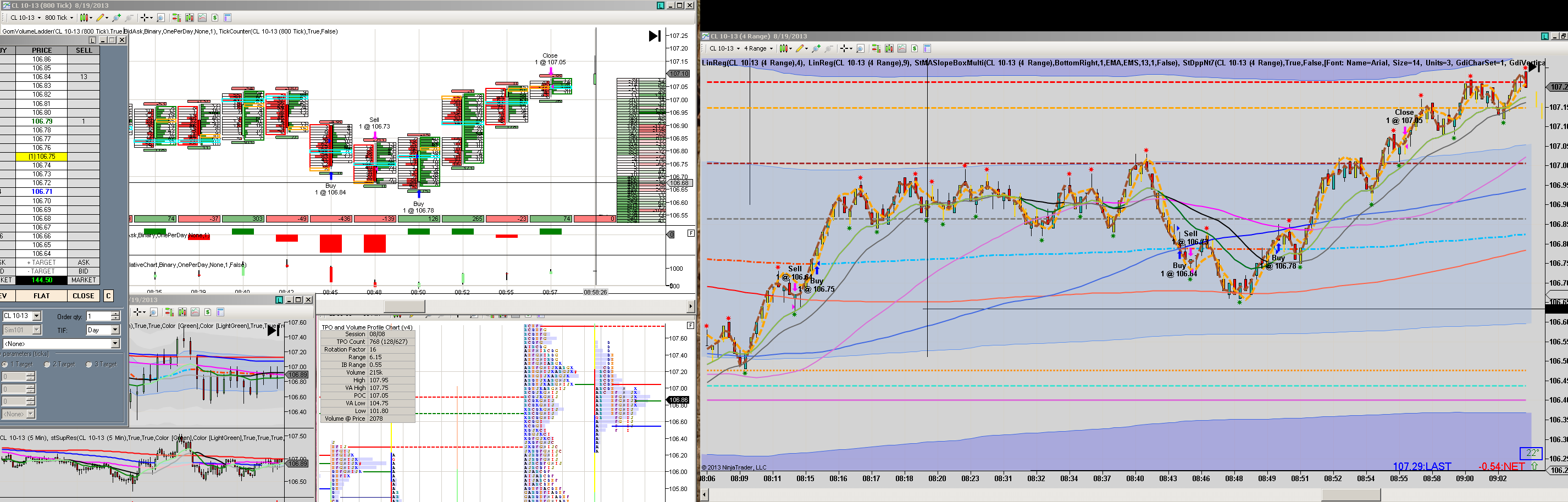Open chart properties icon in 800 Tick chart
Viewport: 1568px width, 502px height.
(x=228, y=18)
